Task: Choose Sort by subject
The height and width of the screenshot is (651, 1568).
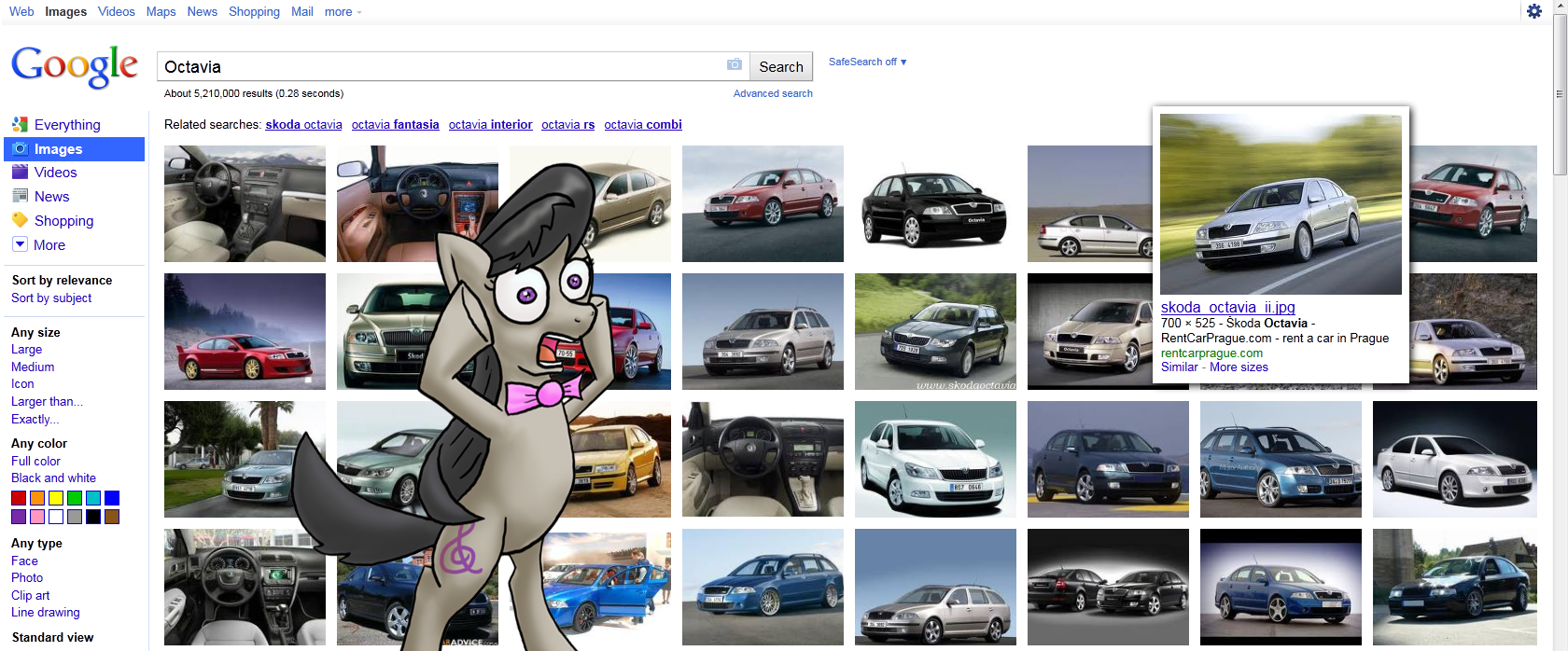Action: [51, 298]
